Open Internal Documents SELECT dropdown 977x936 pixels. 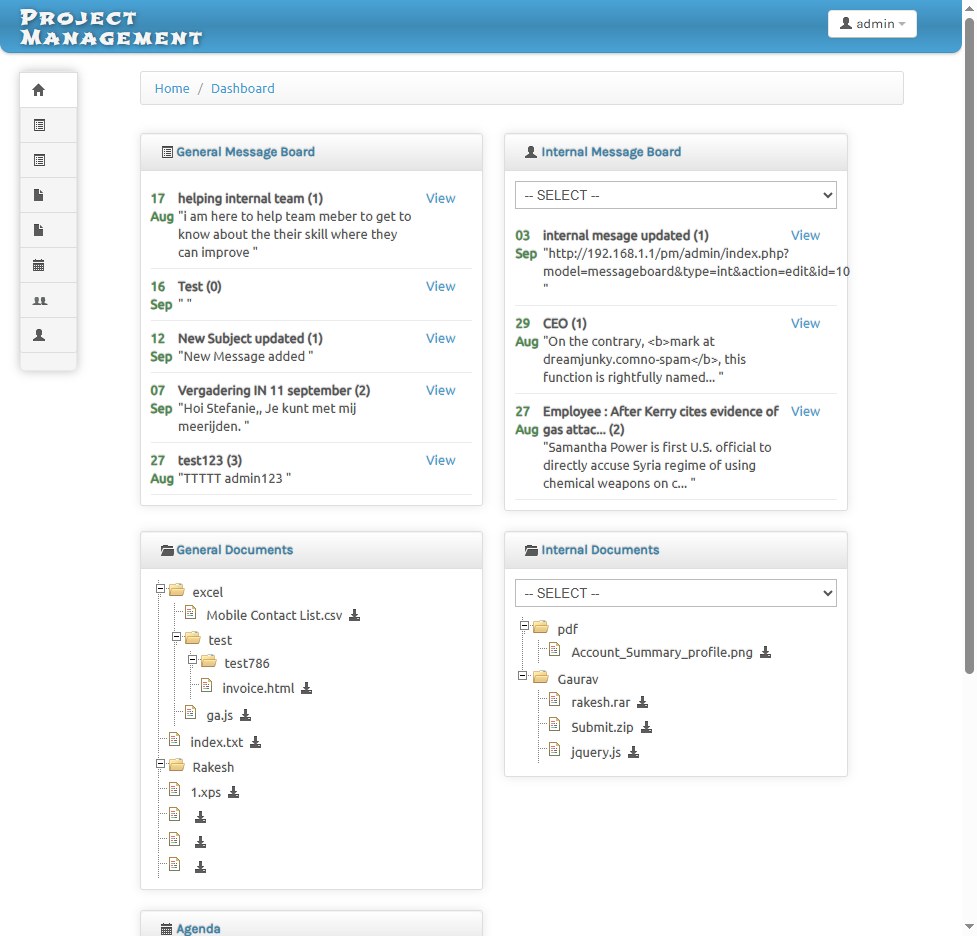[x=675, y=593]
